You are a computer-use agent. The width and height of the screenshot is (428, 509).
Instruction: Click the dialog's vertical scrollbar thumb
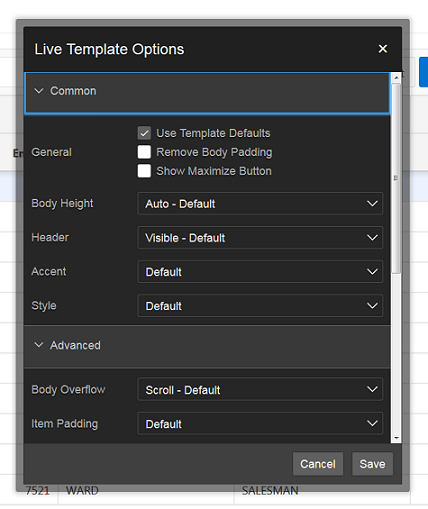396,178
